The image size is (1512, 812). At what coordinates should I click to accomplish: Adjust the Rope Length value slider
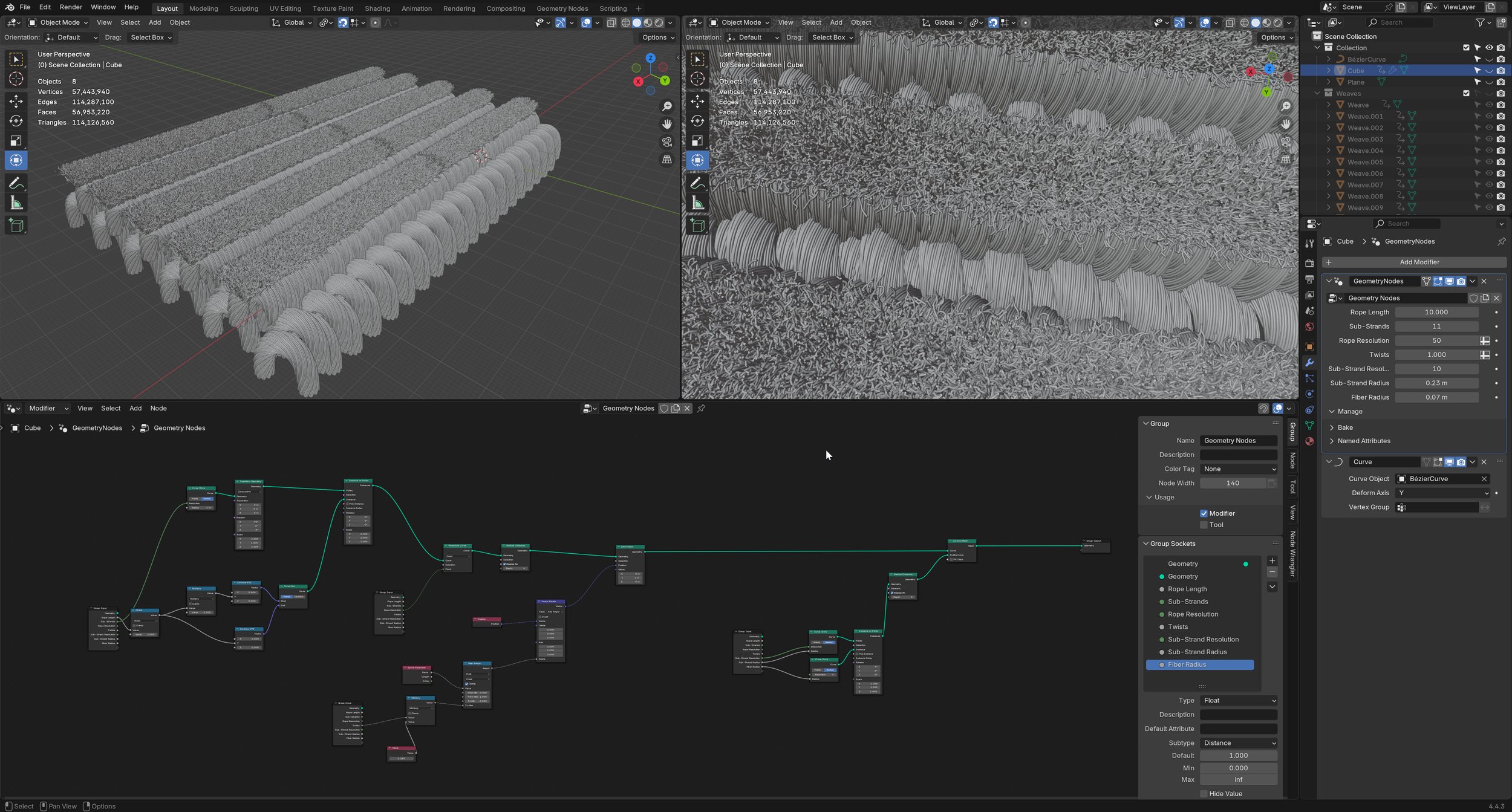(x=1436, y=313)
